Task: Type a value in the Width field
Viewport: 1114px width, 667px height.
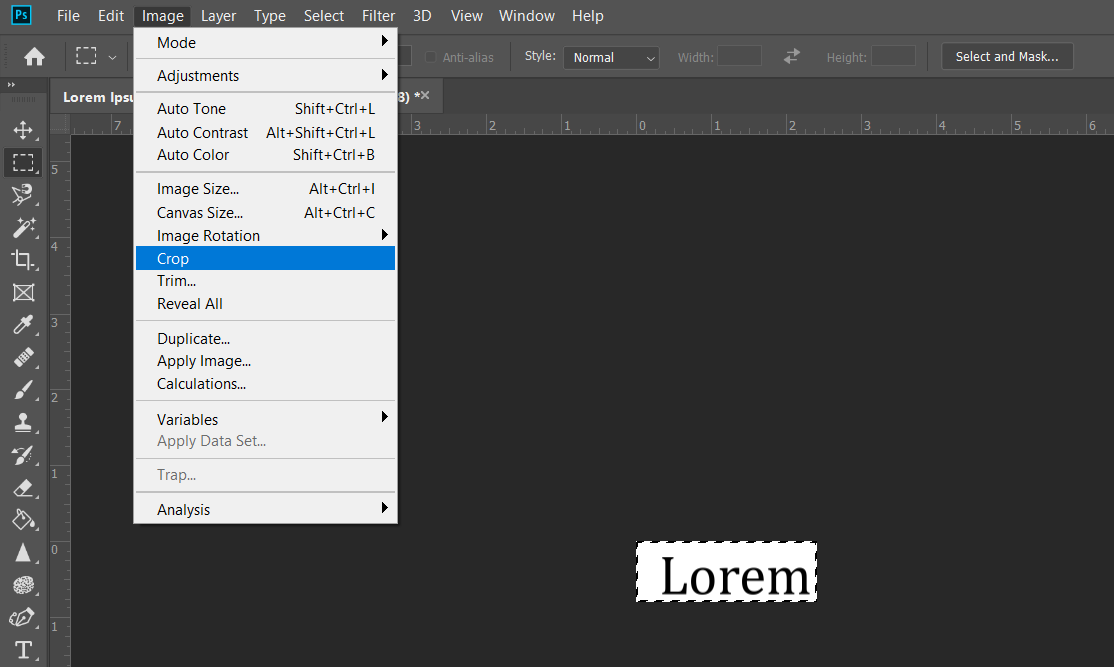Action: tap(739, 57)
